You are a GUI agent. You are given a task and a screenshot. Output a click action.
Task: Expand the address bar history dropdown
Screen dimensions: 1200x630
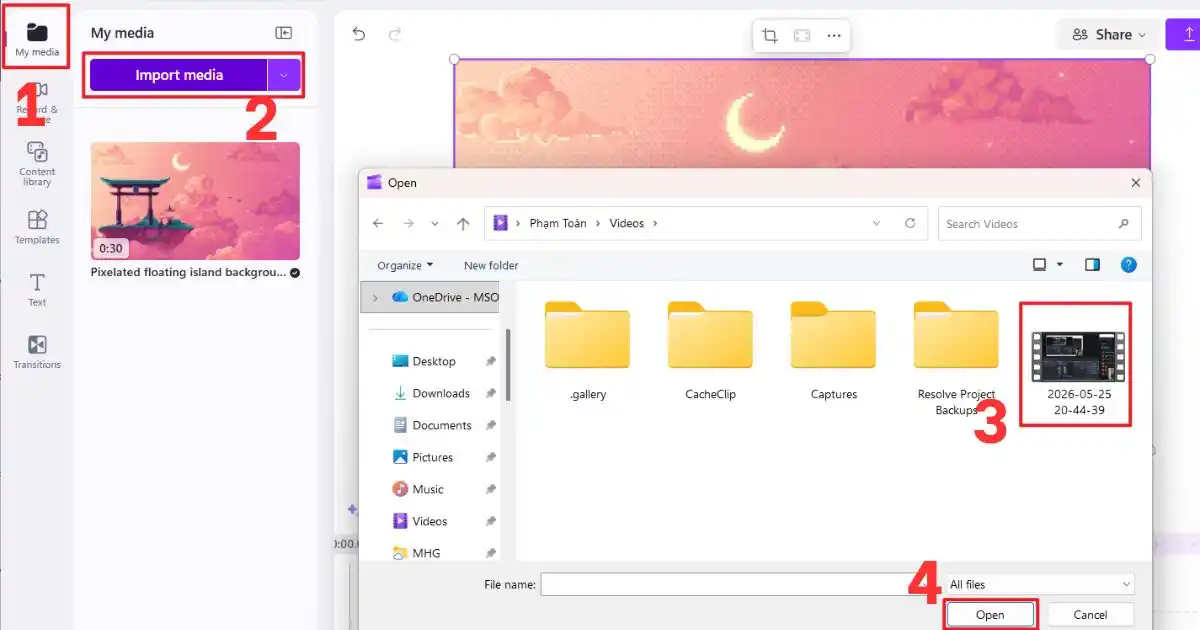point(876,223)
